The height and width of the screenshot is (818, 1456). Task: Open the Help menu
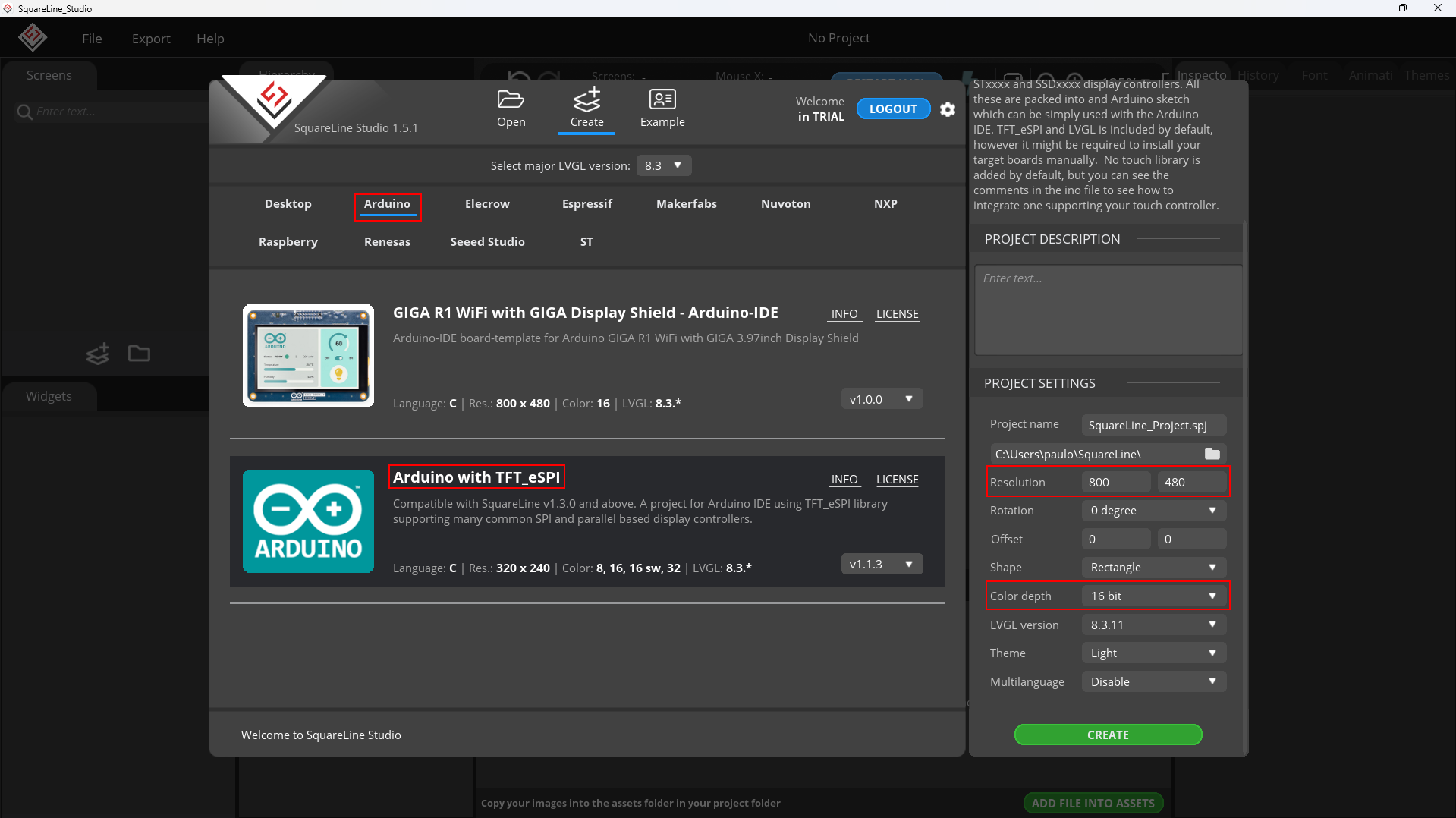pyautogui.click(x=210, y=39)
